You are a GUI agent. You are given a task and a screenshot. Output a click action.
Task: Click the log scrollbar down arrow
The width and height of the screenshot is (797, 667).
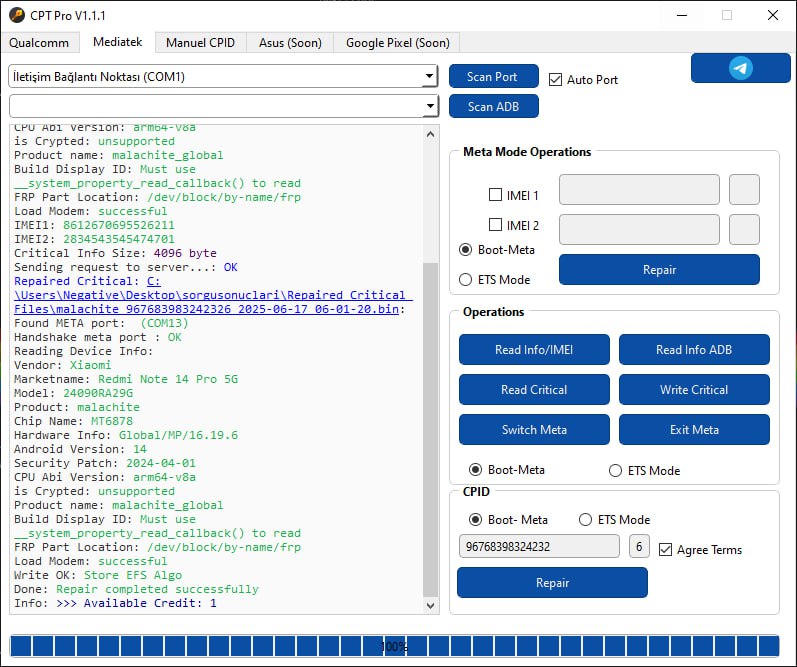431,605
